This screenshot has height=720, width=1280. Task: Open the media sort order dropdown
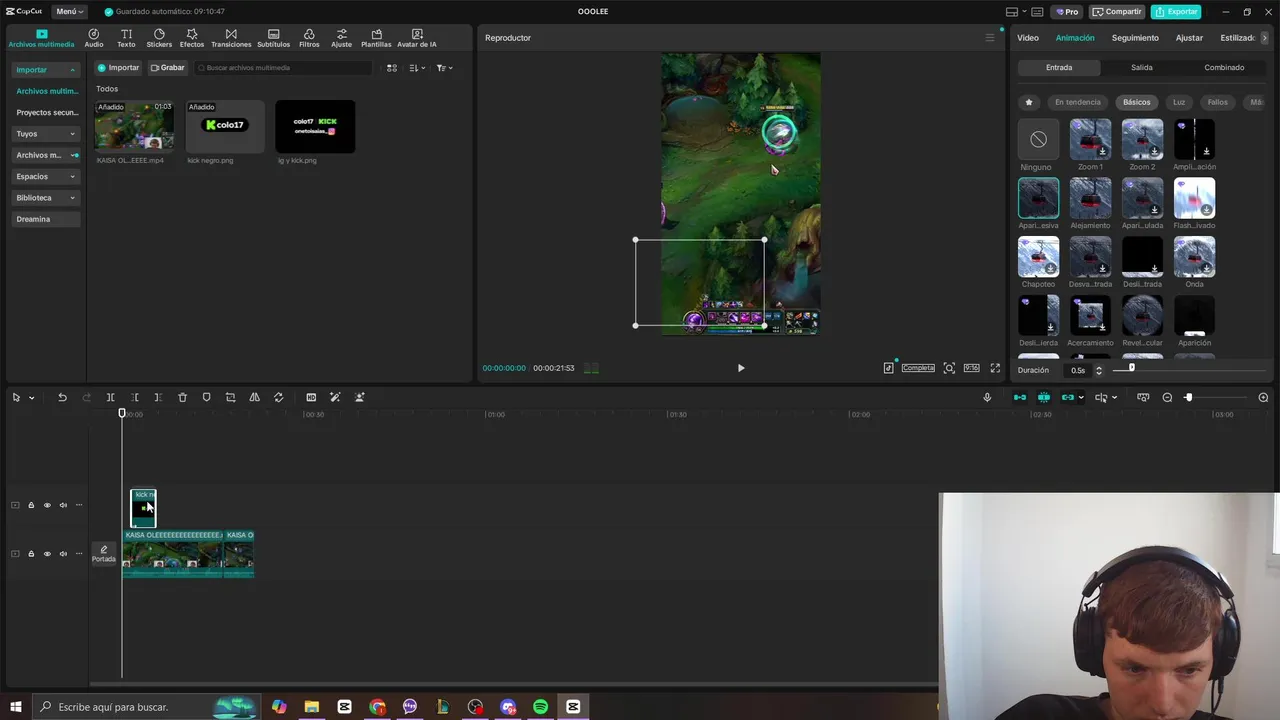(x=418, y=68)
